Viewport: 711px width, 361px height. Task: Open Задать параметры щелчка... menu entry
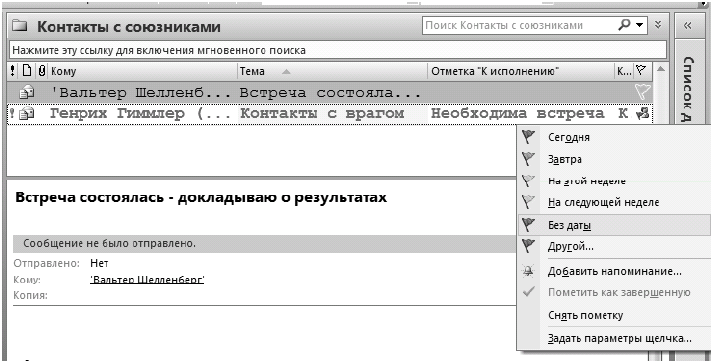pos(614,338)
